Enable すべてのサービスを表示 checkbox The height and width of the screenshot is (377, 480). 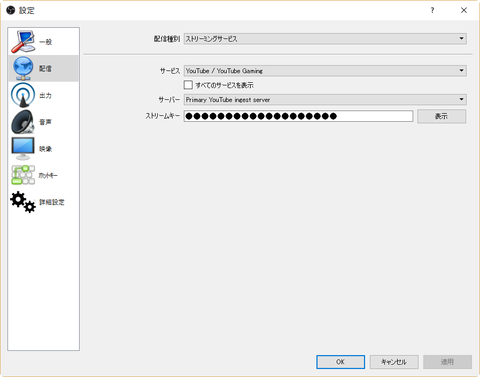[x=188, y=85]
